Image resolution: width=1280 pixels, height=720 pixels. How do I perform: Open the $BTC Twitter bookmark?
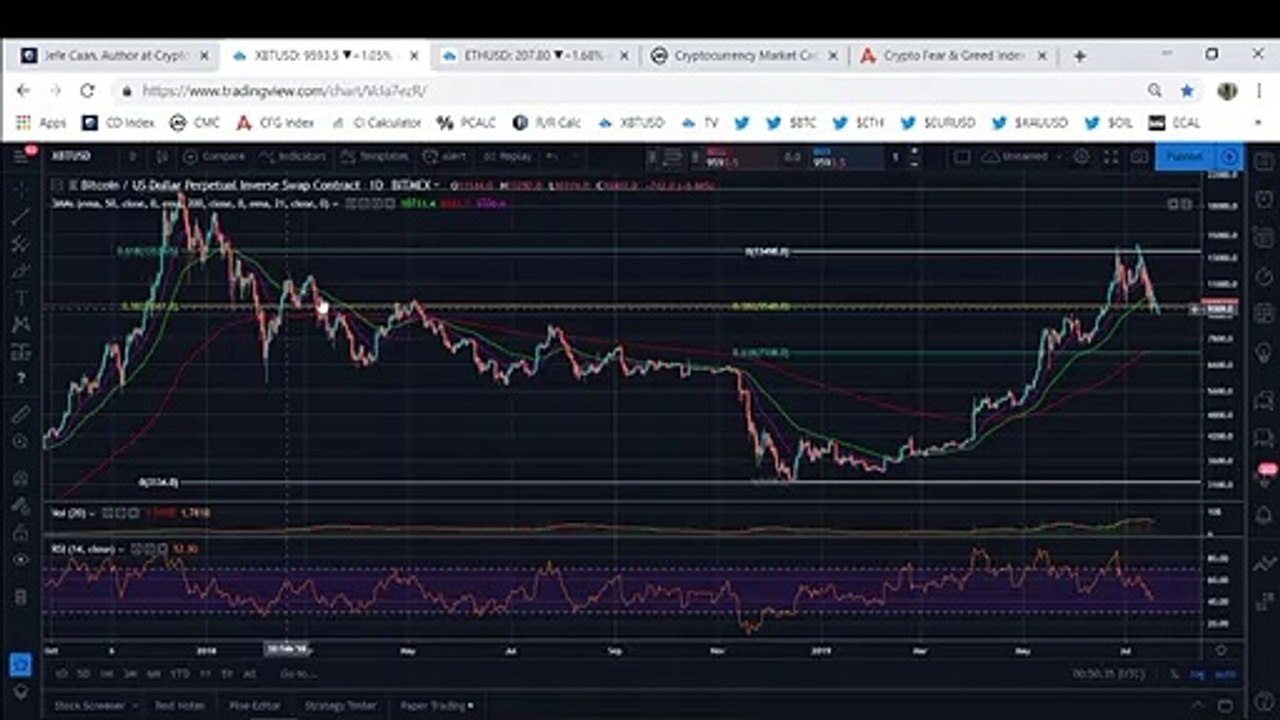click(791, 123)
